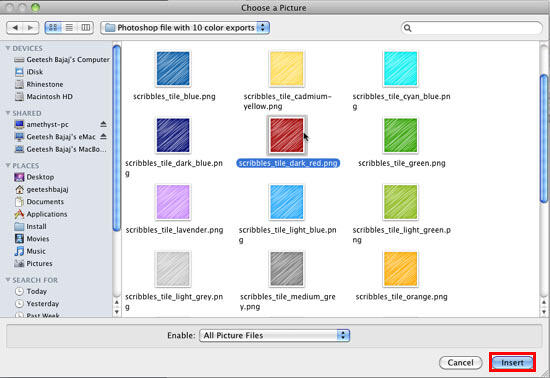Click sidebar scroll up arrow

pos(116,302)
